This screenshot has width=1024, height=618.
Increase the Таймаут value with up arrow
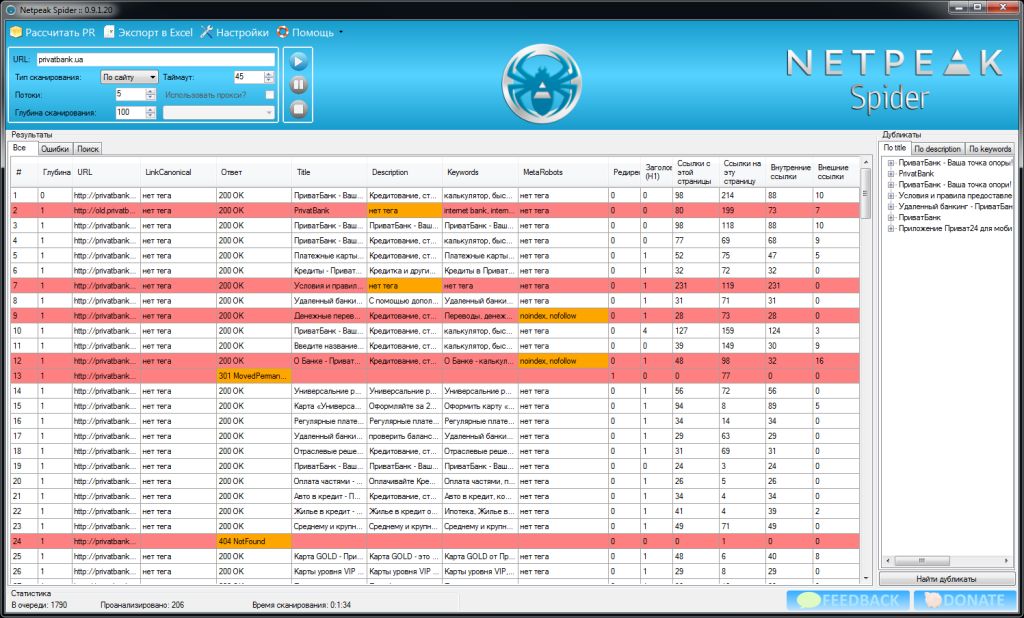coord(267,74)
